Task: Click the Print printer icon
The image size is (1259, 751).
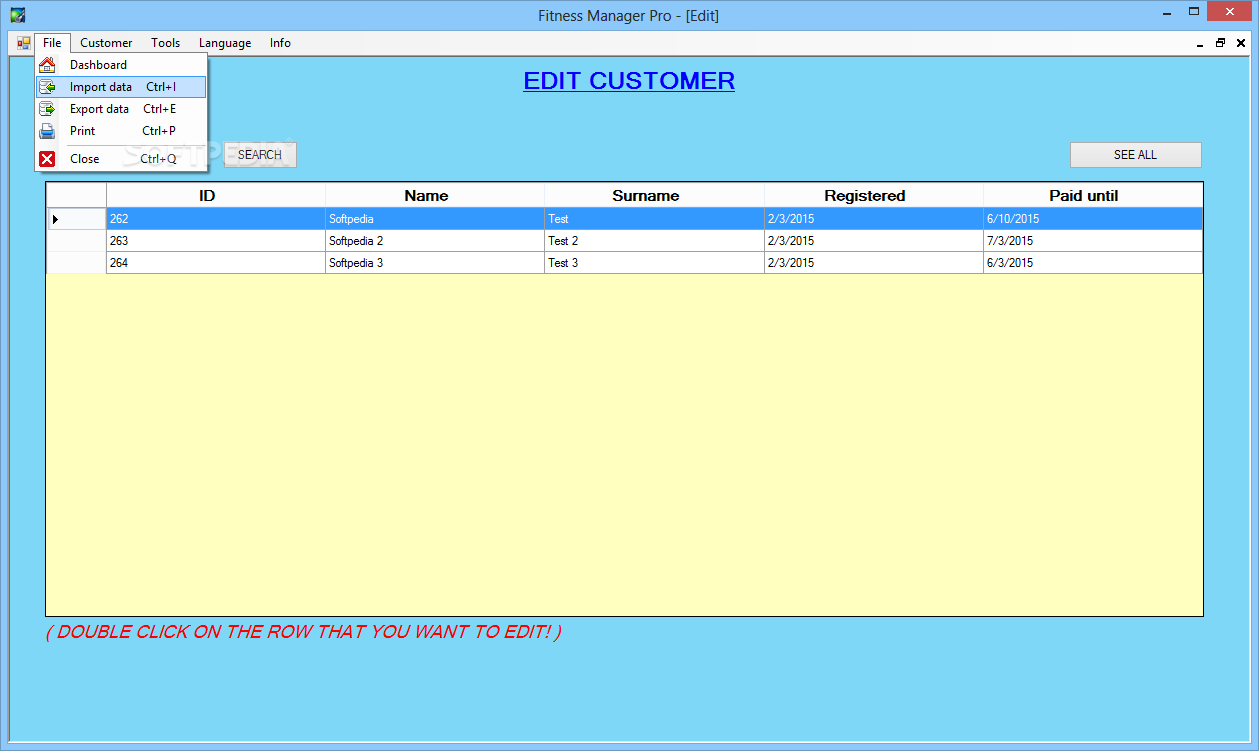Action: (x=47, y=131)
